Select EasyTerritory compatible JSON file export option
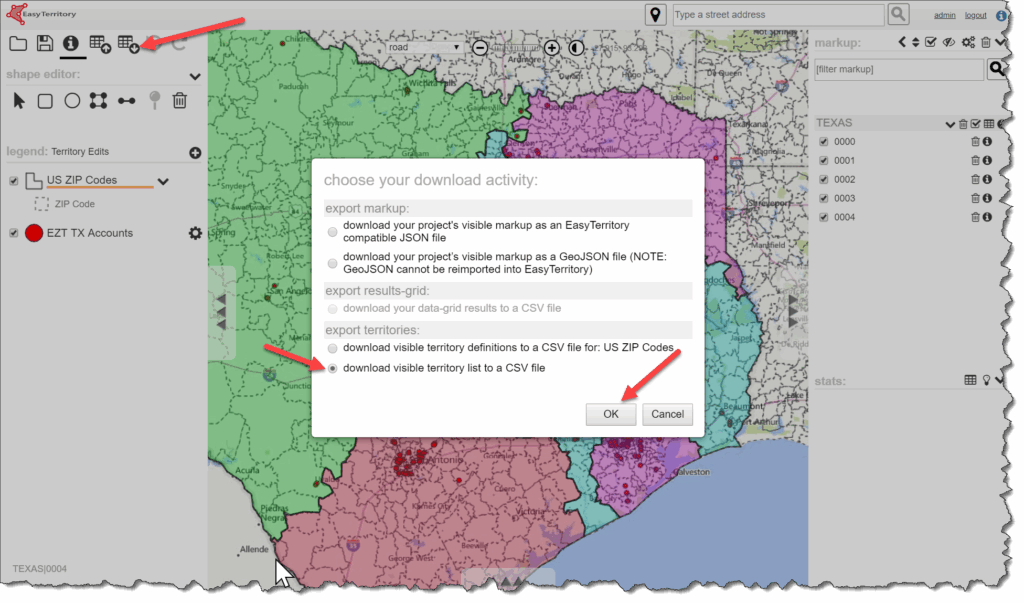Screen dimensions: 1024x603 pos(333,231)
